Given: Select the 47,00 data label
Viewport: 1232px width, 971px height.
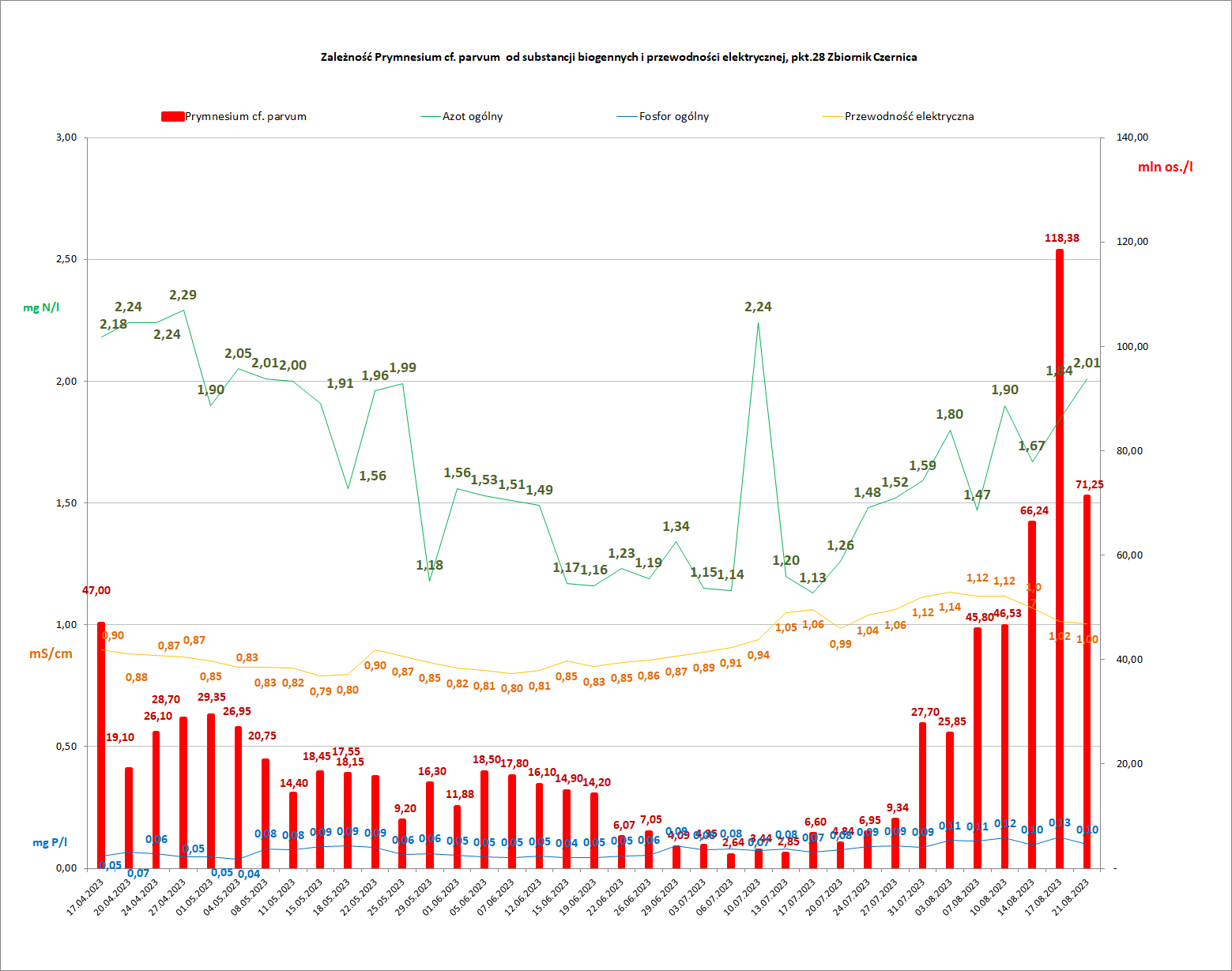Looking at the screenshot, I should click(x=96, y=590).
